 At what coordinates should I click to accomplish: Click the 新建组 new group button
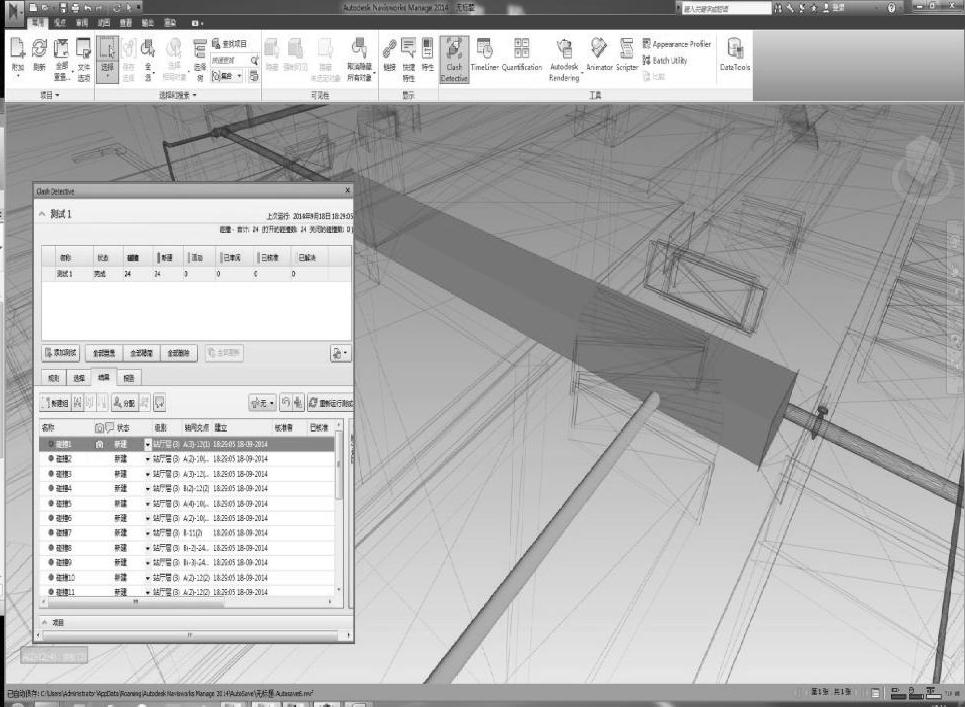tap(55, 403)
